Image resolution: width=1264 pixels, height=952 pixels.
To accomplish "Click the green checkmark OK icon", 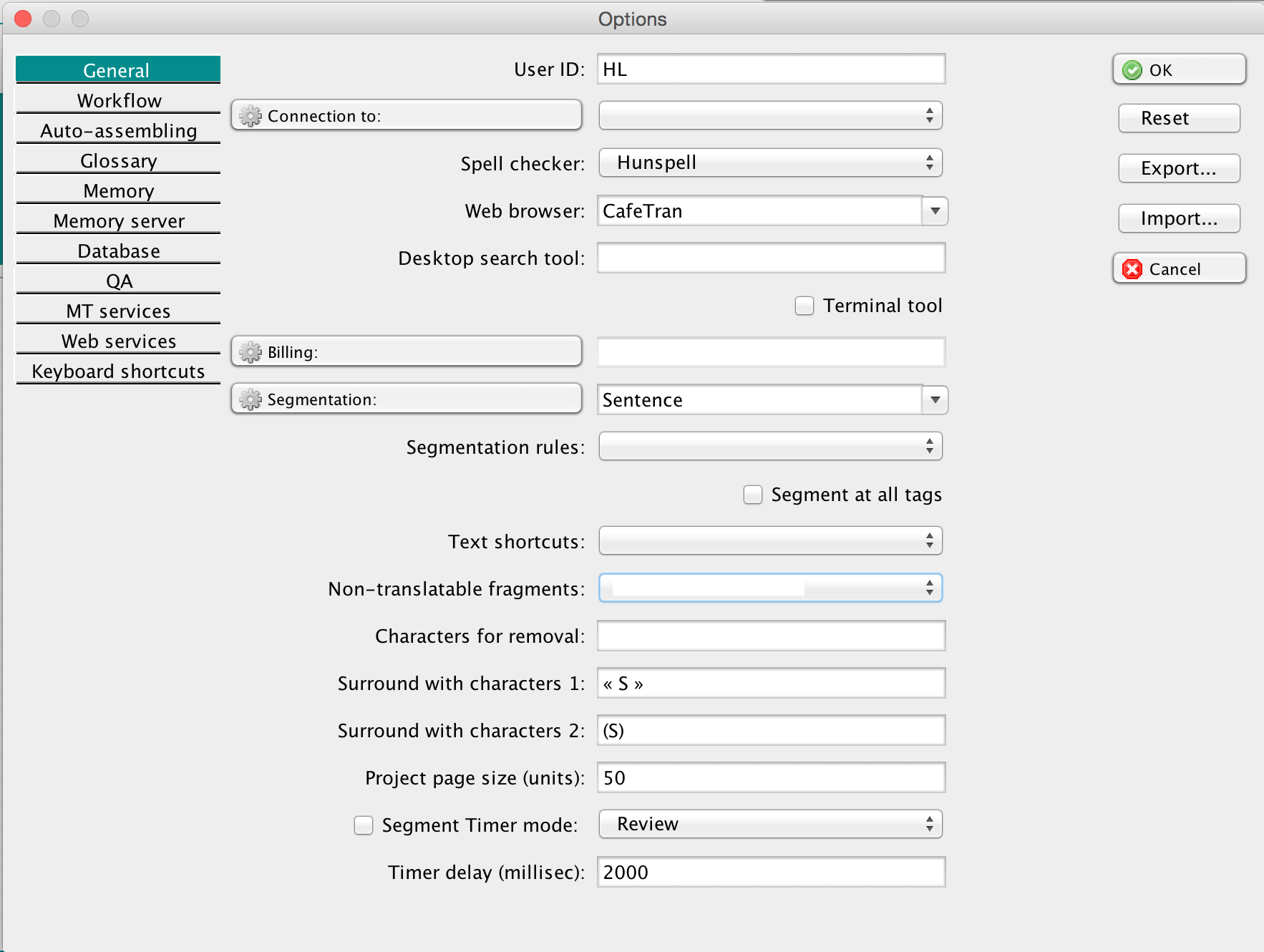I will [1132, 70].
